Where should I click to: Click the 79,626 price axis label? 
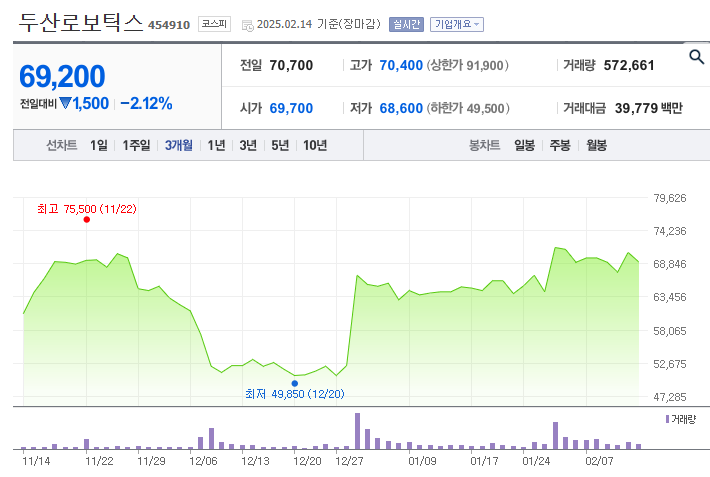[x=670, y=198]
